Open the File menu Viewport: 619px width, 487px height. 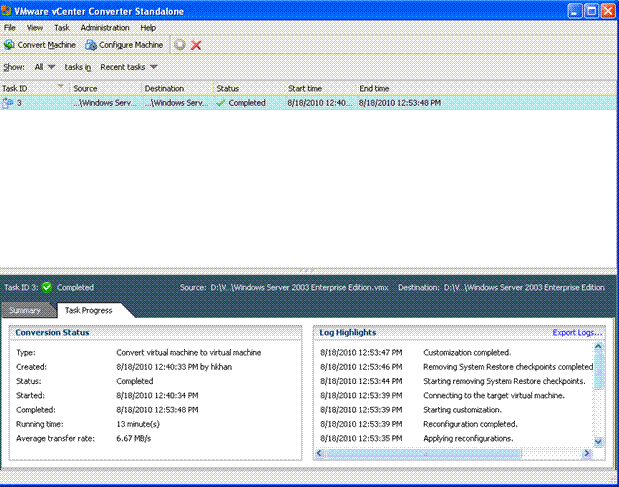pyautogui.click(x=9, y=28)
